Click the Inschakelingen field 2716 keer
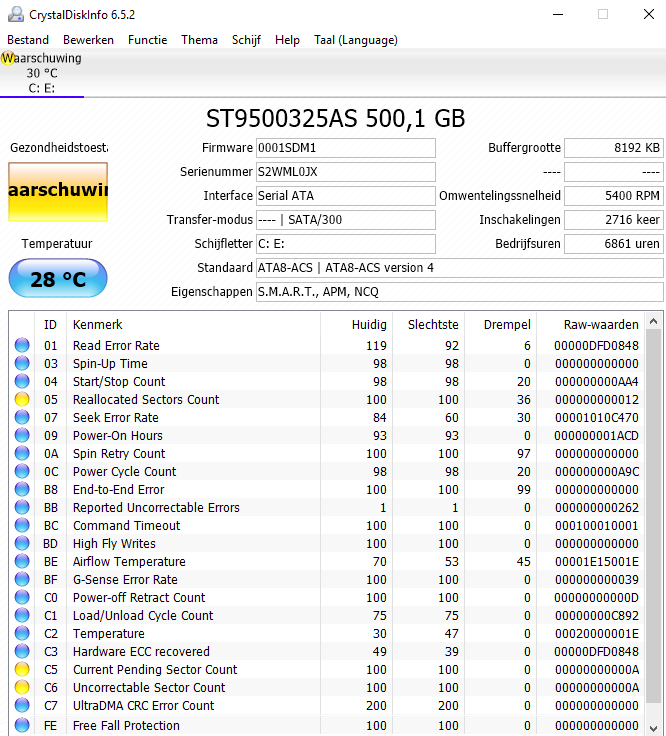This screenshot has width=666, height=736. coord(613,220)
